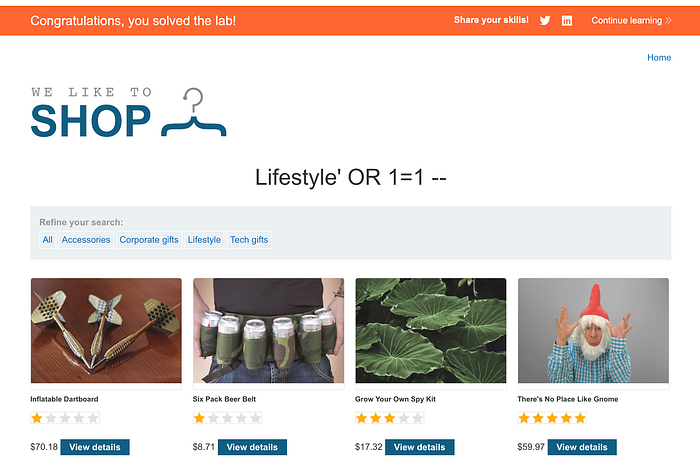The width and height of the screenshot is (700, 468).
Task: Click the Inflatable Dartboard product image
Action: click(x=106, y=330)
